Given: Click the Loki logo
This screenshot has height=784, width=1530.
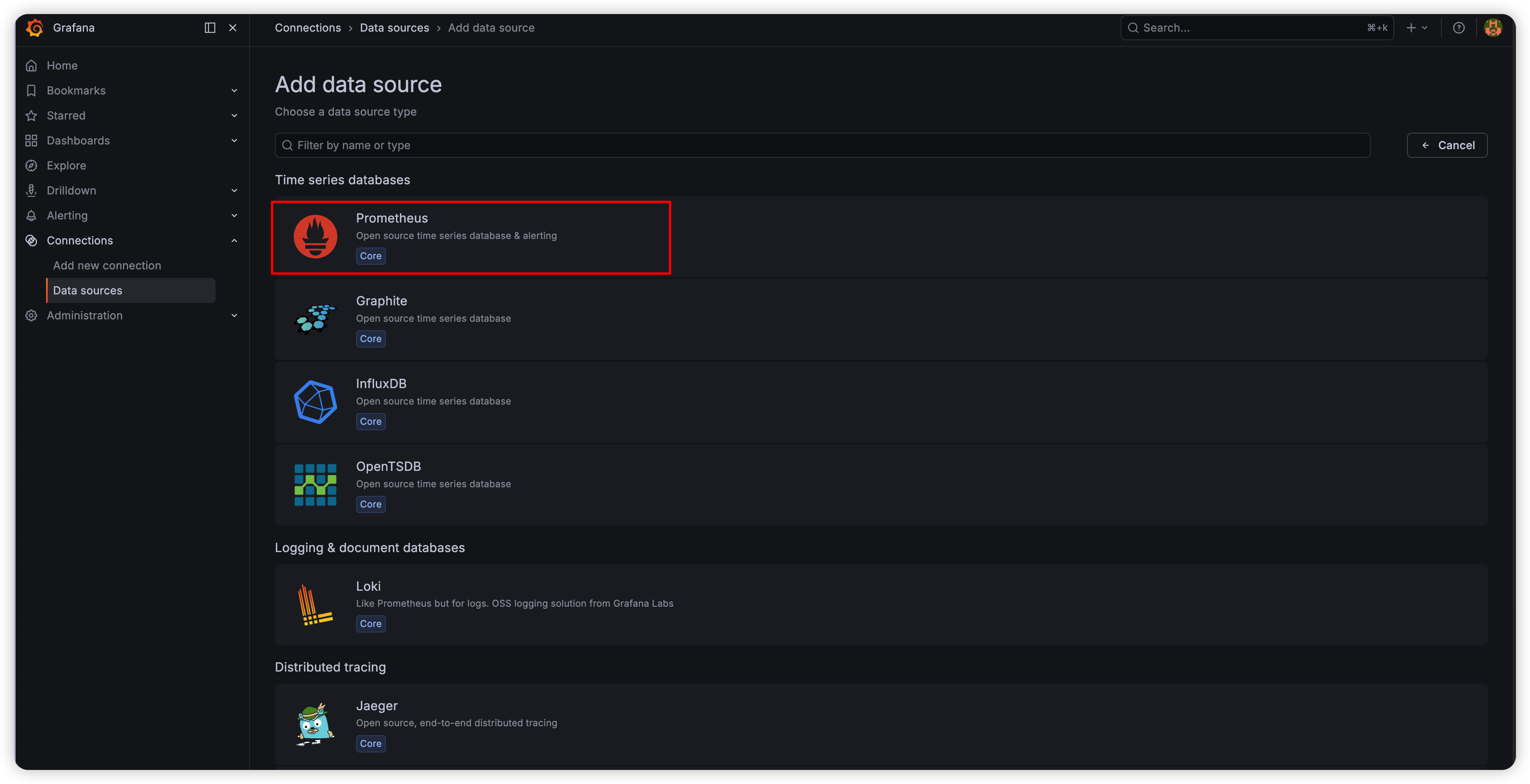Looking at the screenshot, I should tap(316, 605).
